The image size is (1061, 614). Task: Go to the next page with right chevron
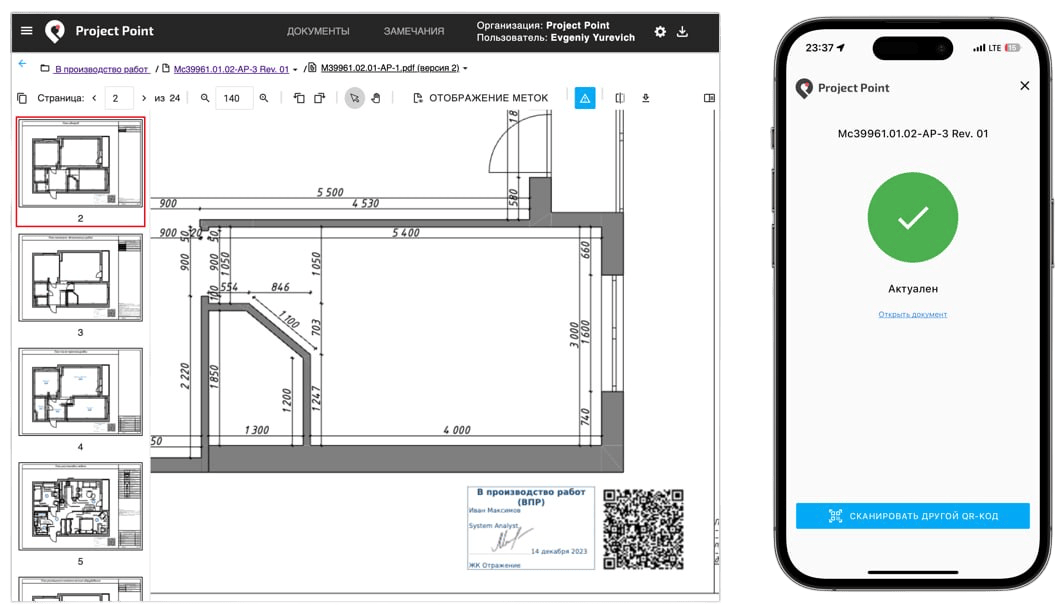(x=143, y=98)
